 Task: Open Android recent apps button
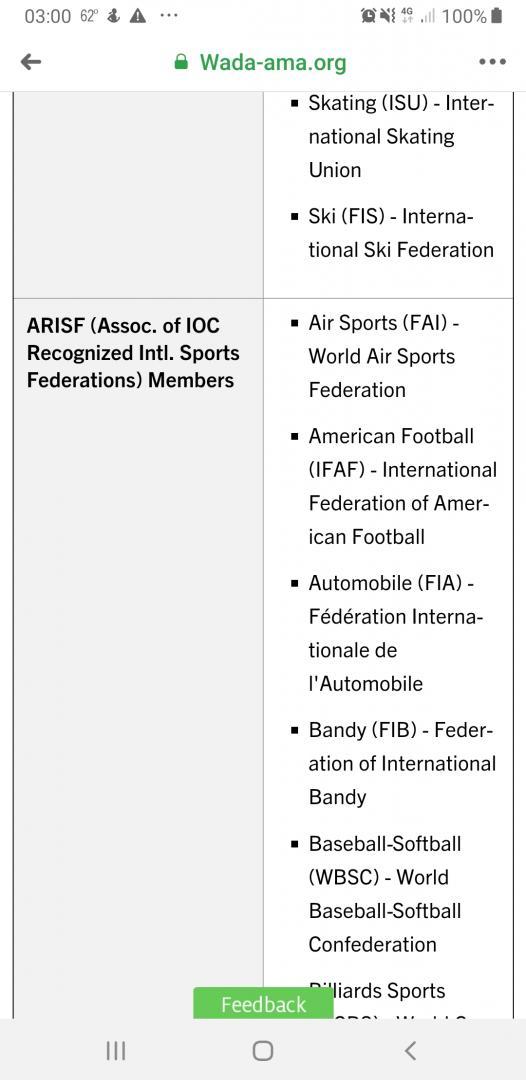(x=116, y=1050)
